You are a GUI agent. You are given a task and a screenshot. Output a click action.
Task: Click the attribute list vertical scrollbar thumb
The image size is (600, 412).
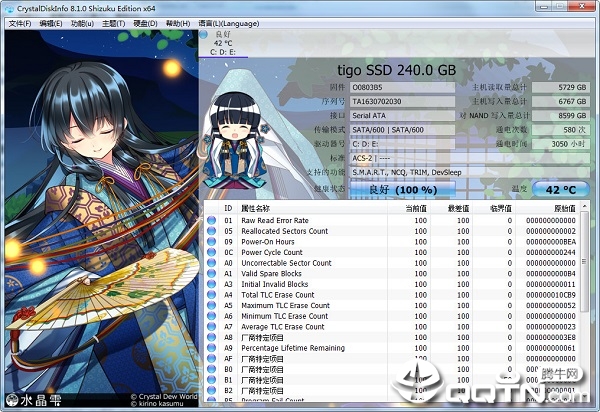pos(584,262)
